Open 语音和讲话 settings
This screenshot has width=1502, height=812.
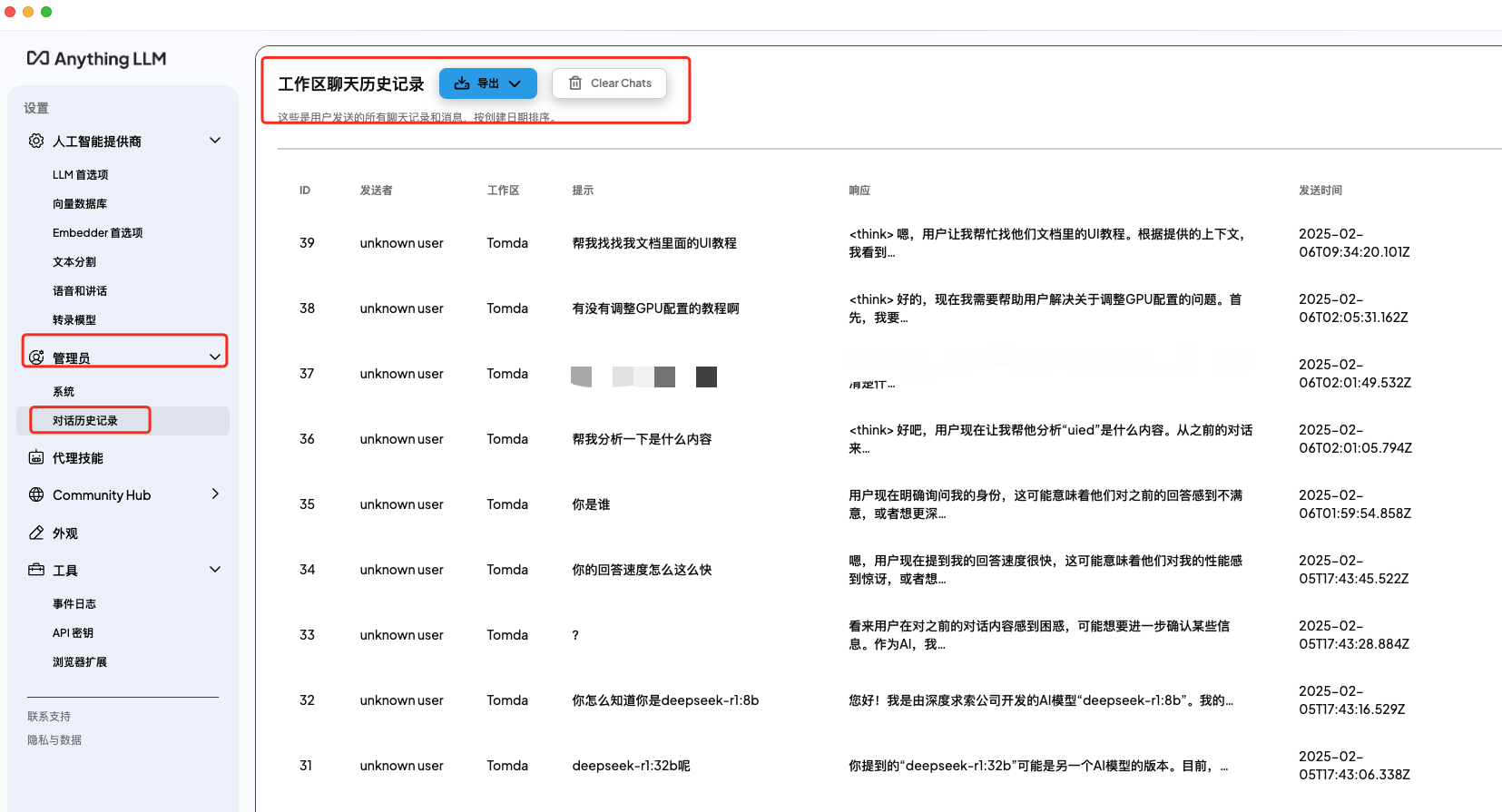tap(80, 290)
